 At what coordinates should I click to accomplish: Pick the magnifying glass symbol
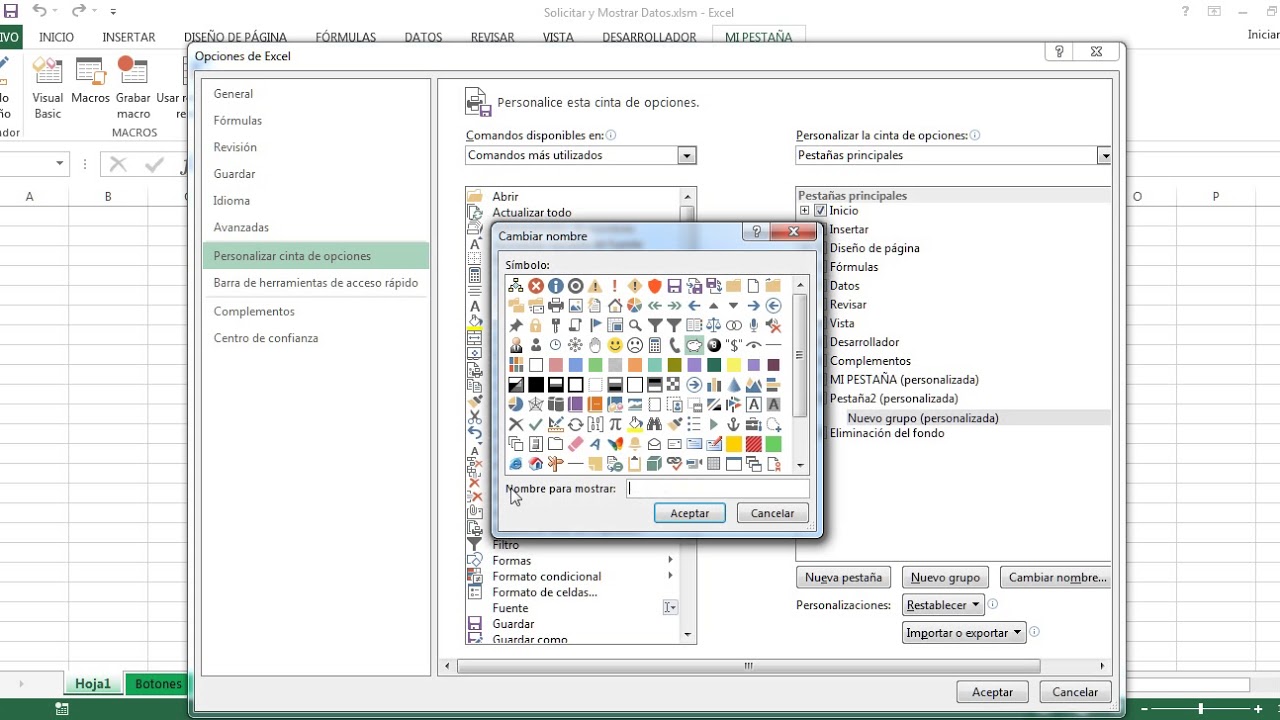tap(635, 325)
